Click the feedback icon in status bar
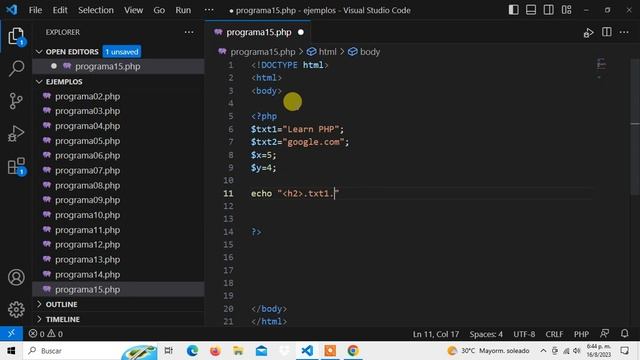The height and width of the screenshot is (360, 640). (x=604, y=333)
